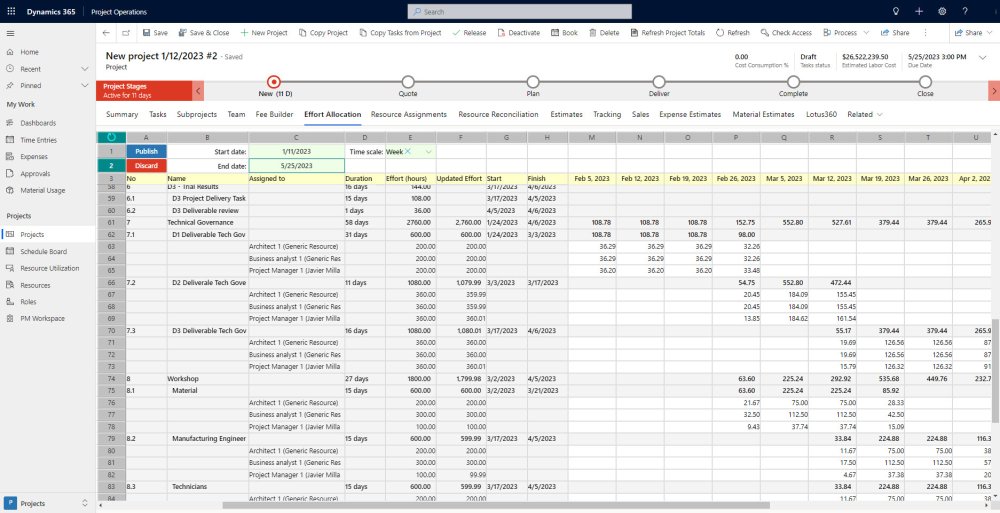
Task: Click the End date field 5/25/2023
Action: tap(297, 166)
